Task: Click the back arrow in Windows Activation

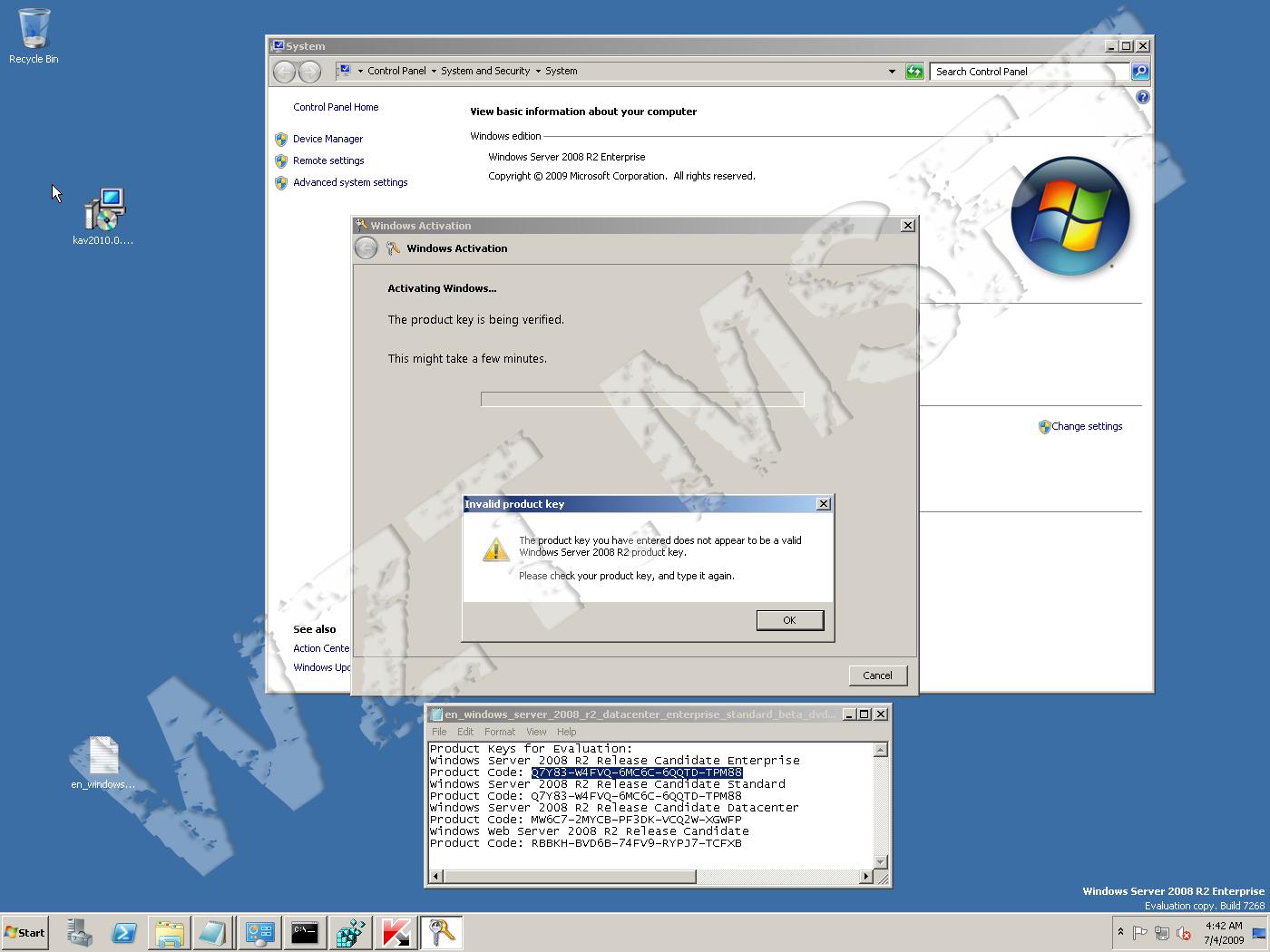Action: pyautogui.click(x=366, y=248)
